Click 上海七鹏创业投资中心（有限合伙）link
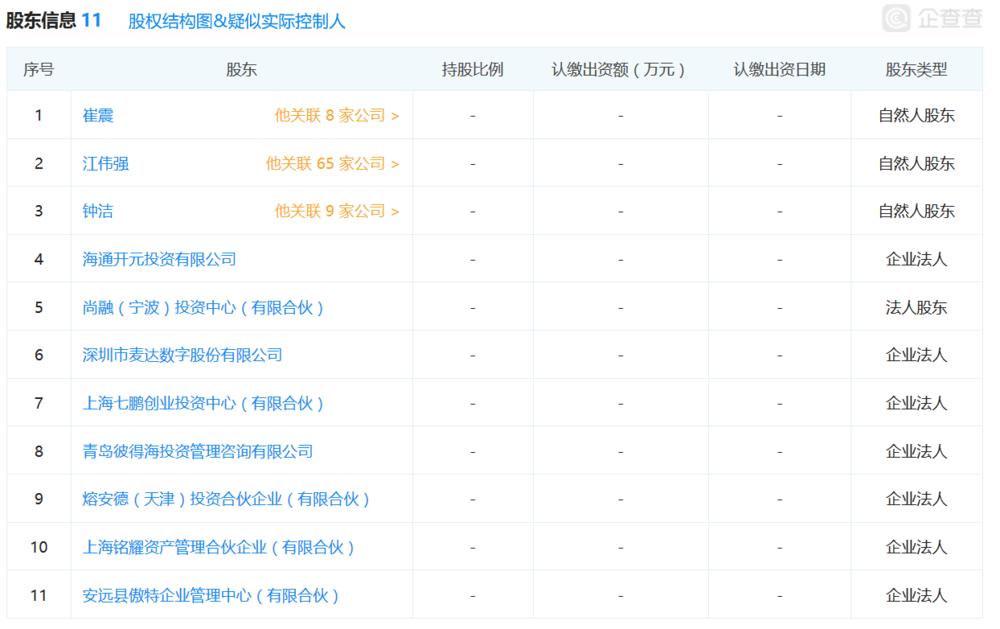 (x=203, y=403)
